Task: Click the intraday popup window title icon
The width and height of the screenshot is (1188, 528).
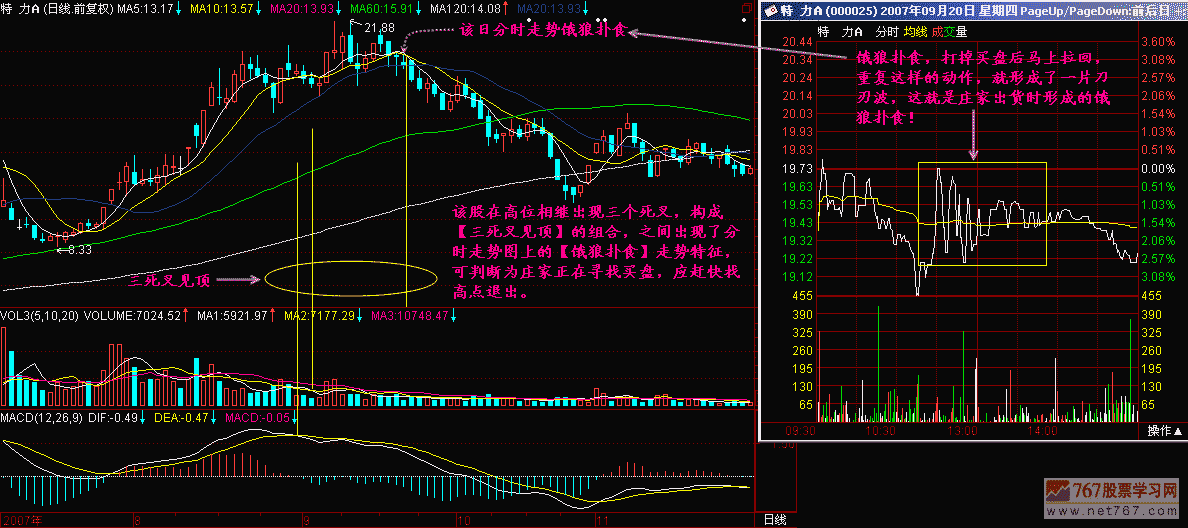Action: click(772, 9)
